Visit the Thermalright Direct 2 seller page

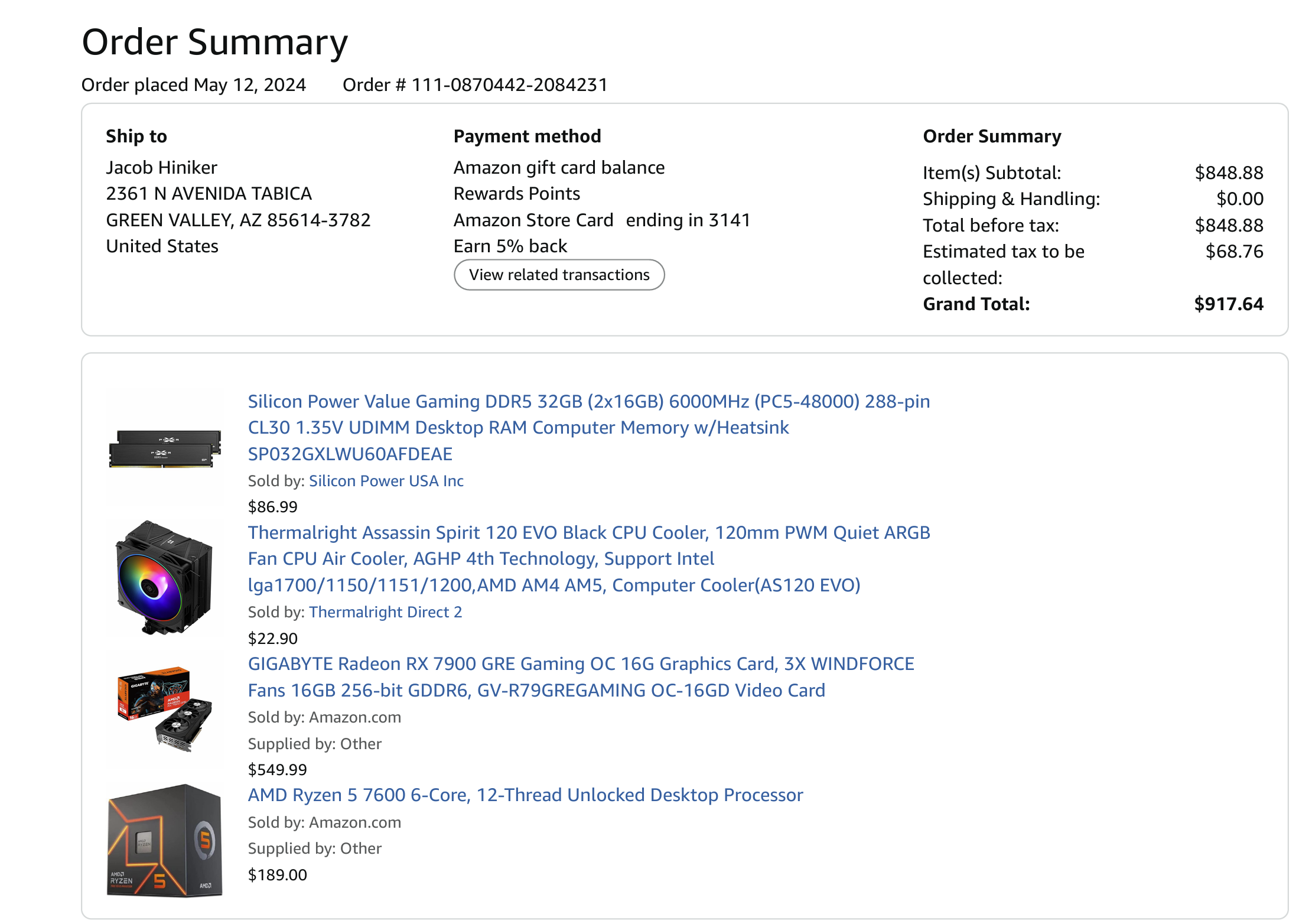click(385, 612)
